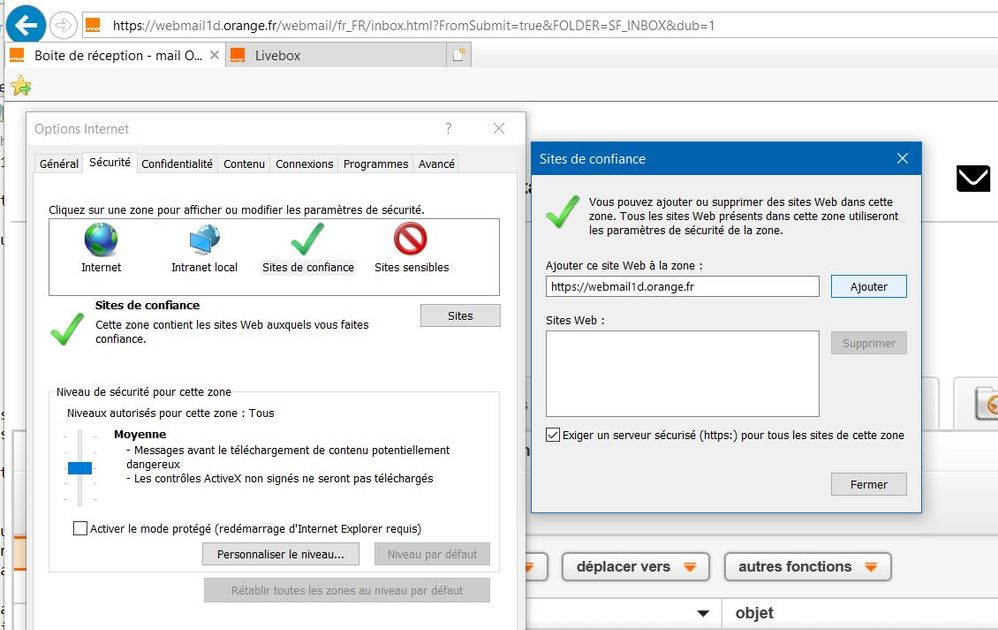The height and width of the screenshot is (630, 998).
Task: Select the Sites sensibles zone icon
Action: tap(411, 241)
